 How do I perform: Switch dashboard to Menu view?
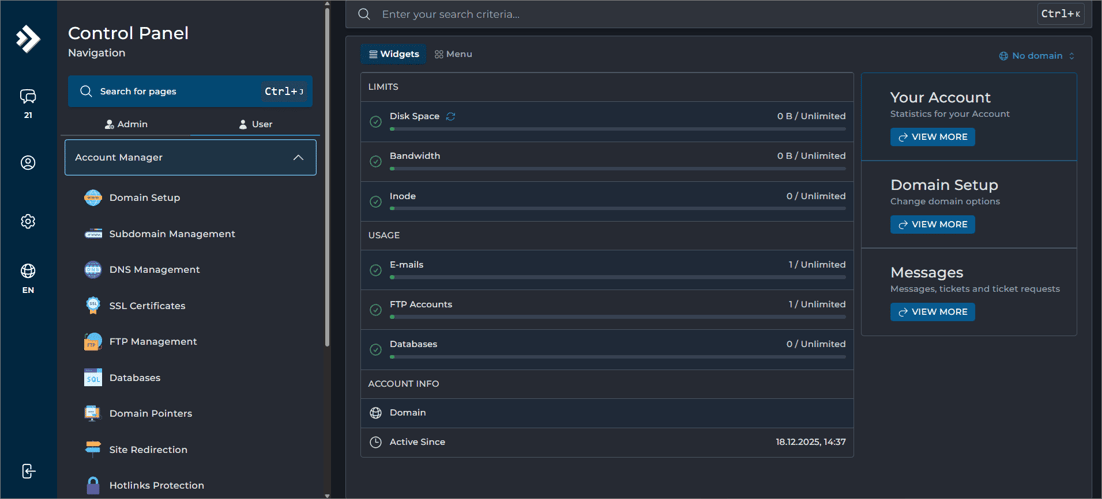(x=454, y=54)
